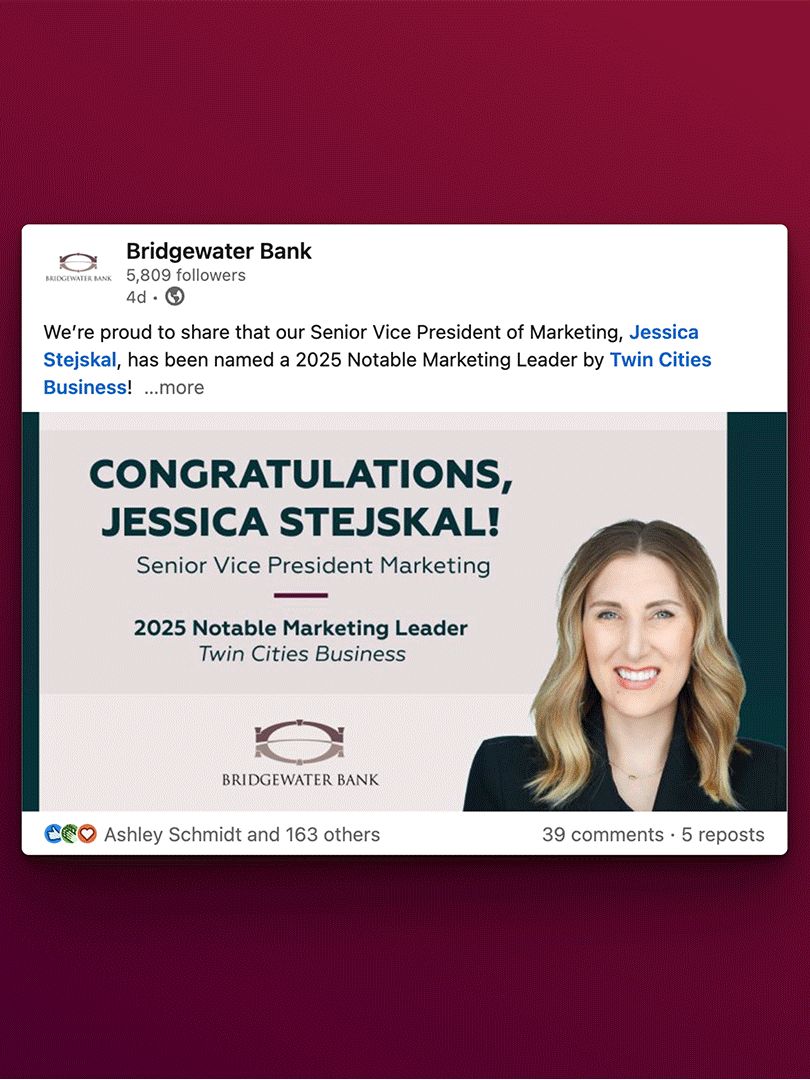Click the 5,809 followers count
The image size is (810, 1080).
[x=186, y=275]
